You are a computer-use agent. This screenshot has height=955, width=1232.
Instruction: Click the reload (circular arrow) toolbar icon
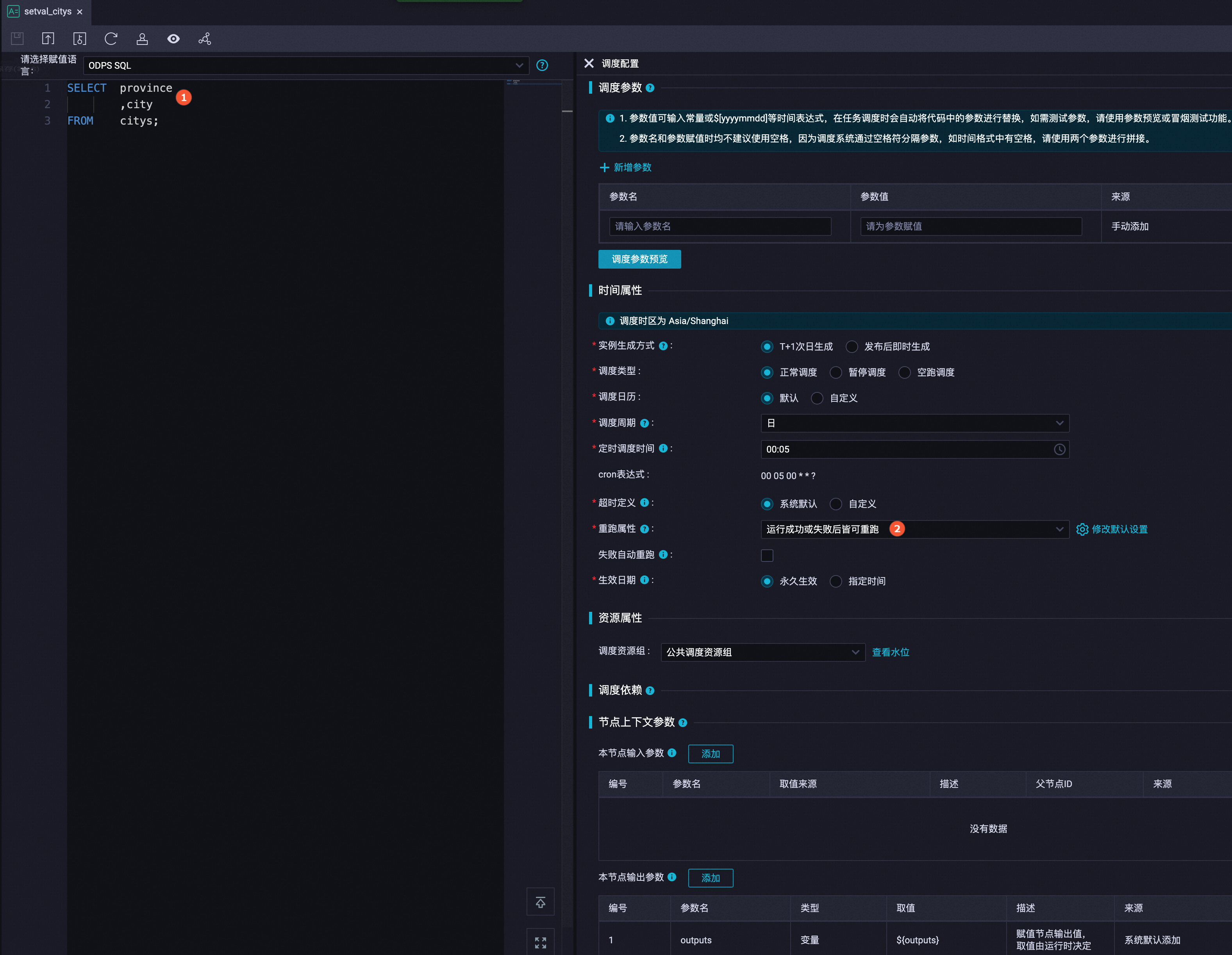point(111,38)
